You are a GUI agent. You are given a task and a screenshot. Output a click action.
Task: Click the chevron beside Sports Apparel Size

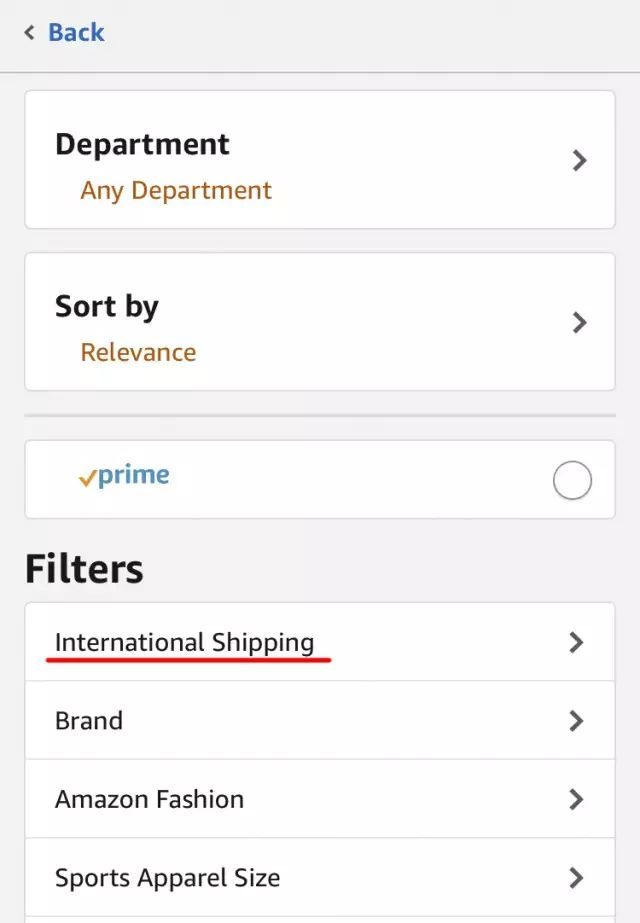pyautogui.click(x=576, y=877)
